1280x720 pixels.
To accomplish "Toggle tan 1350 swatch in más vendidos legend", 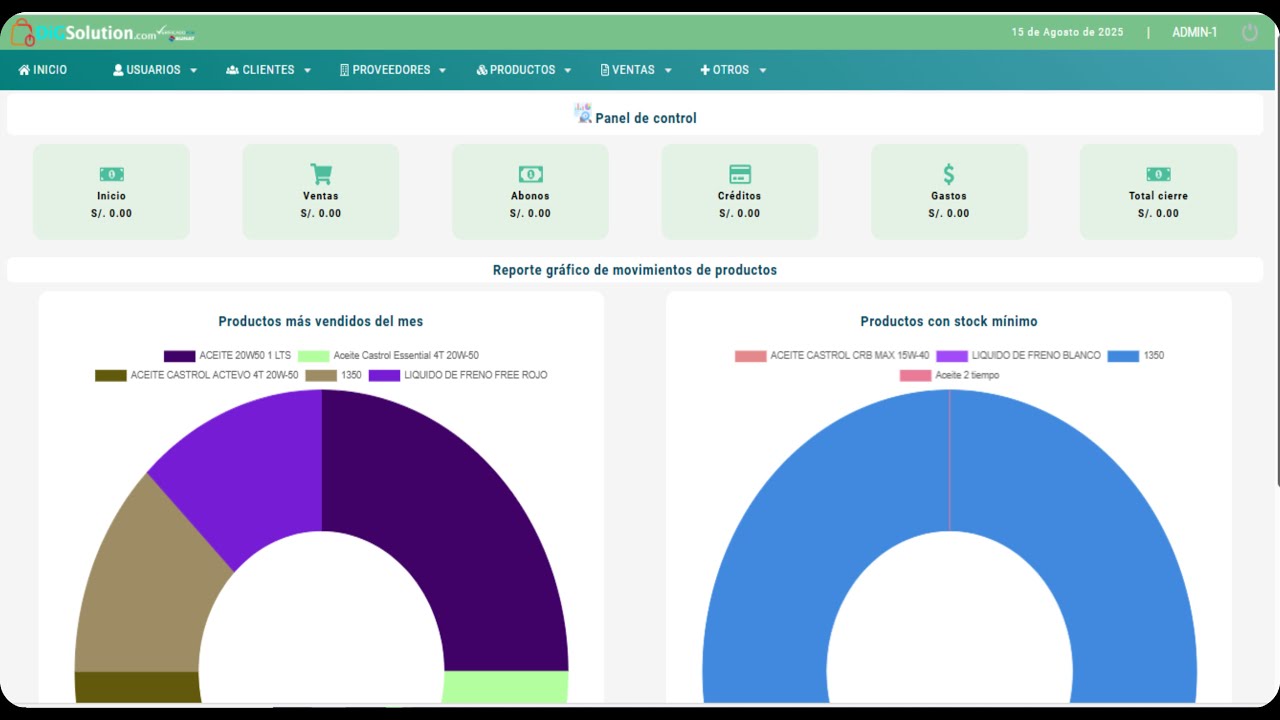I will point(321,376).
